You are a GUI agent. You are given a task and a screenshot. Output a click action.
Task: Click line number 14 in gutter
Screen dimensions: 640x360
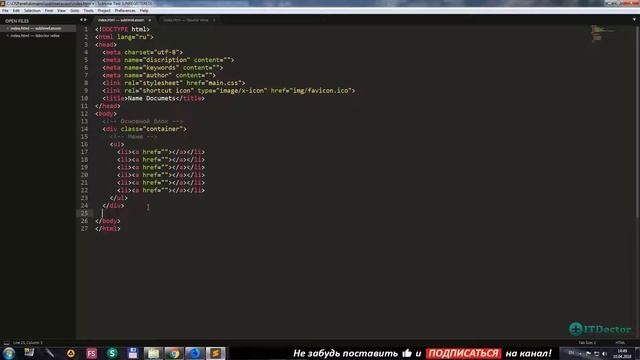84,129
